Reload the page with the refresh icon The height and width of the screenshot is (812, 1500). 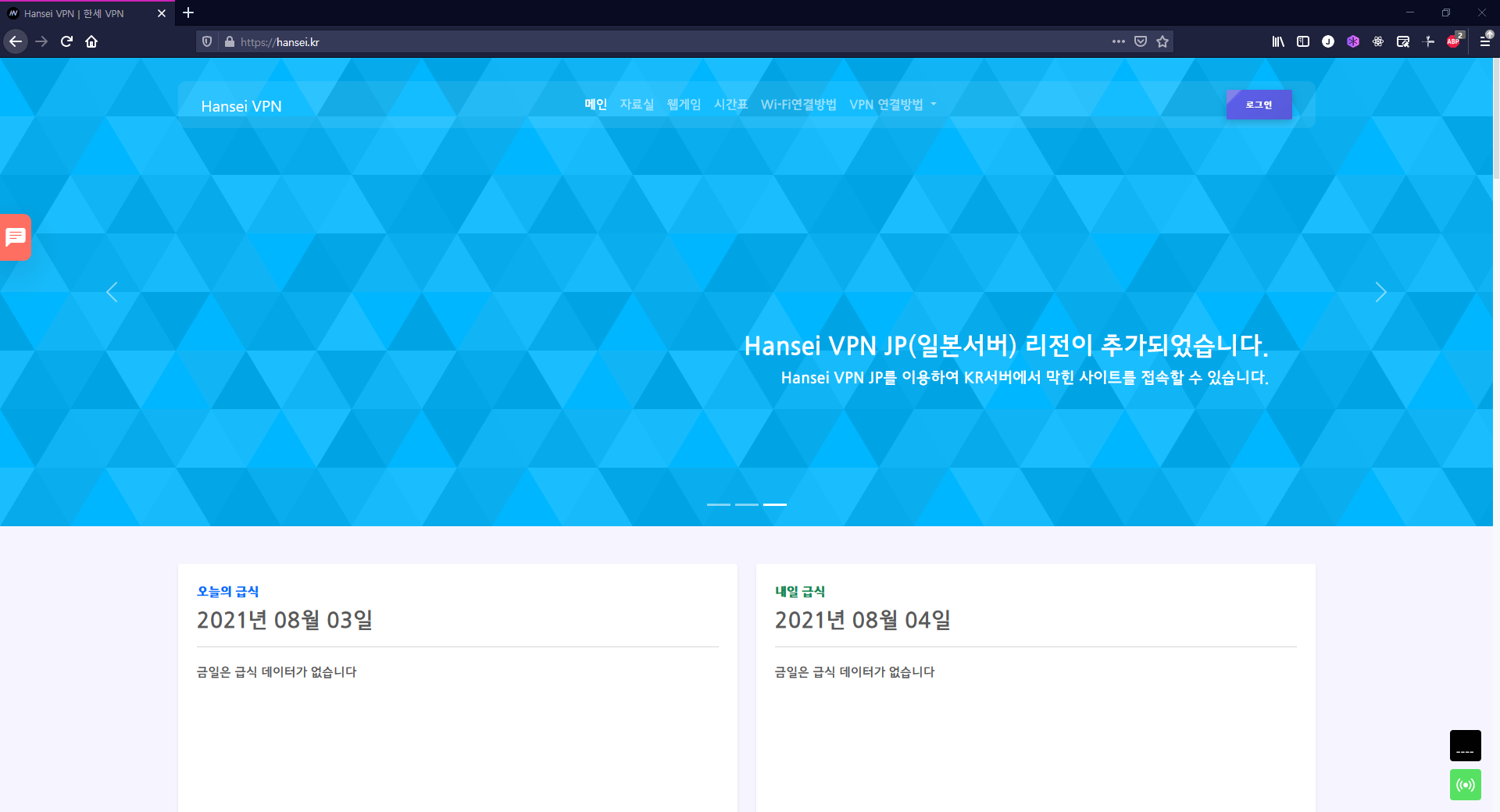(x=66, y=41)
